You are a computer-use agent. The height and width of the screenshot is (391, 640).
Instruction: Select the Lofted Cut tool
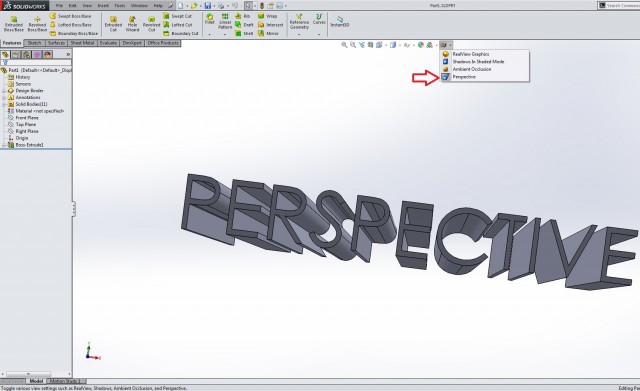[x=178, y=24]
